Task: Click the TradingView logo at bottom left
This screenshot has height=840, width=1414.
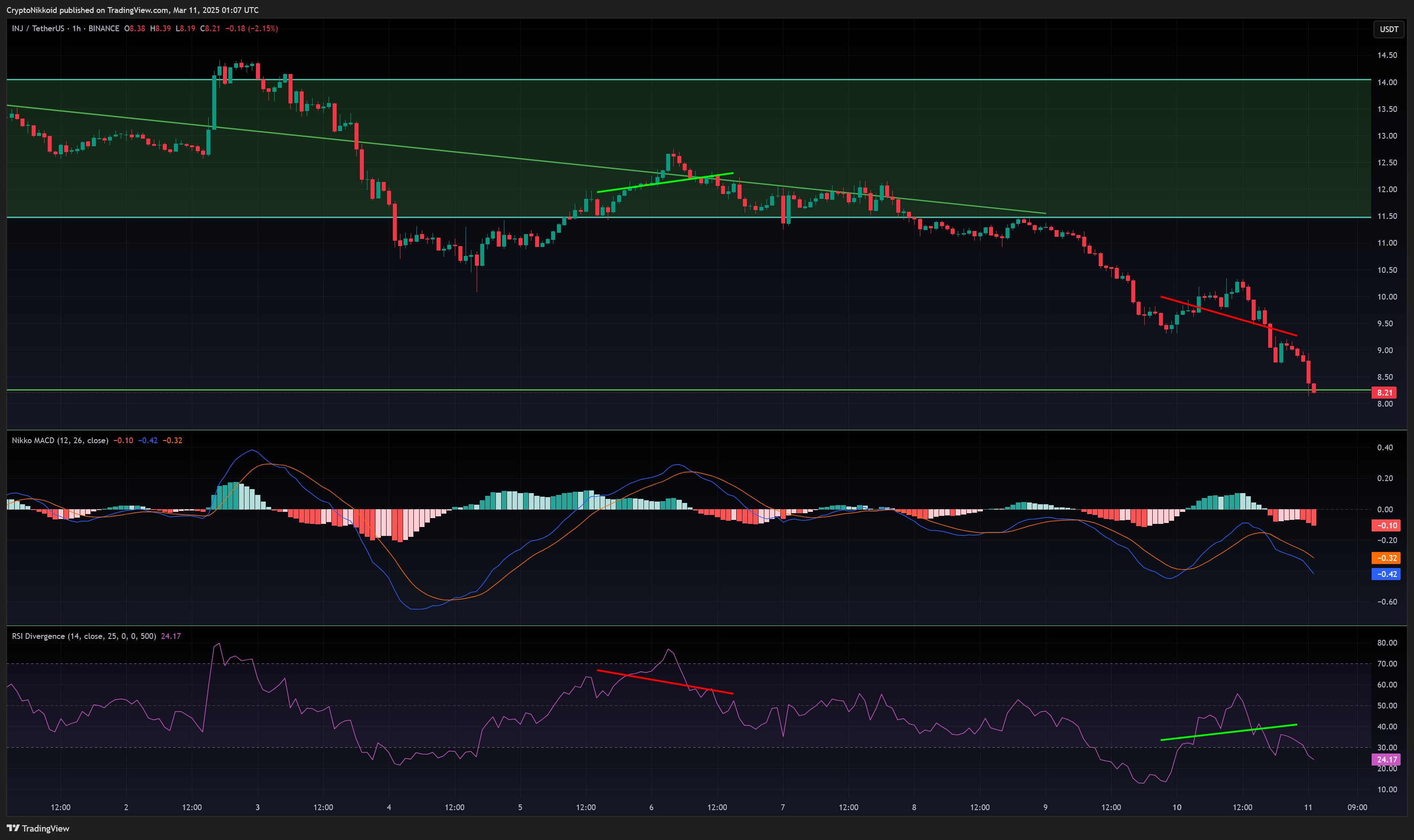Action: [x=38, y=828]
